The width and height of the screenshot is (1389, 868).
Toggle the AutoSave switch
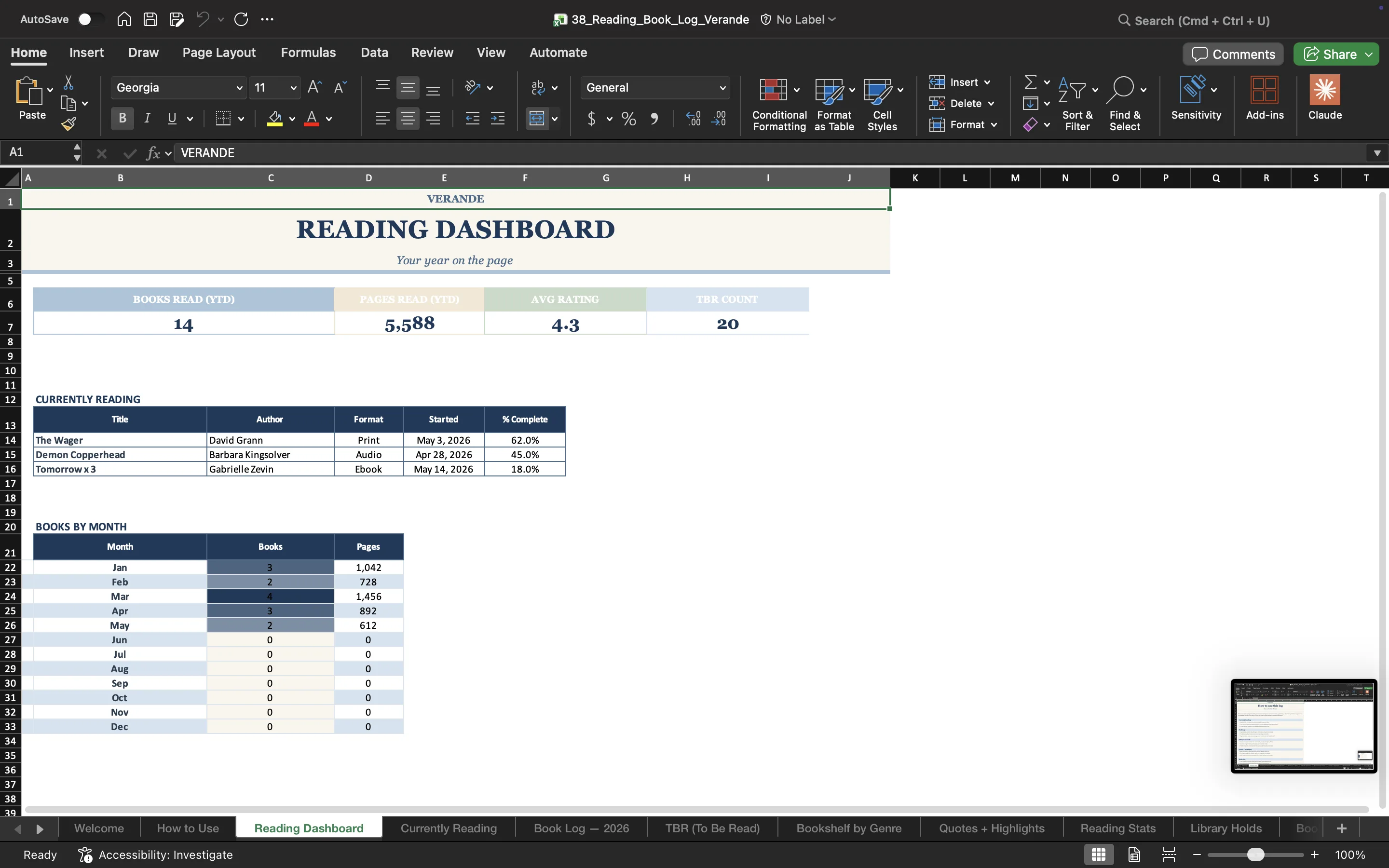(x=91, y=19)
